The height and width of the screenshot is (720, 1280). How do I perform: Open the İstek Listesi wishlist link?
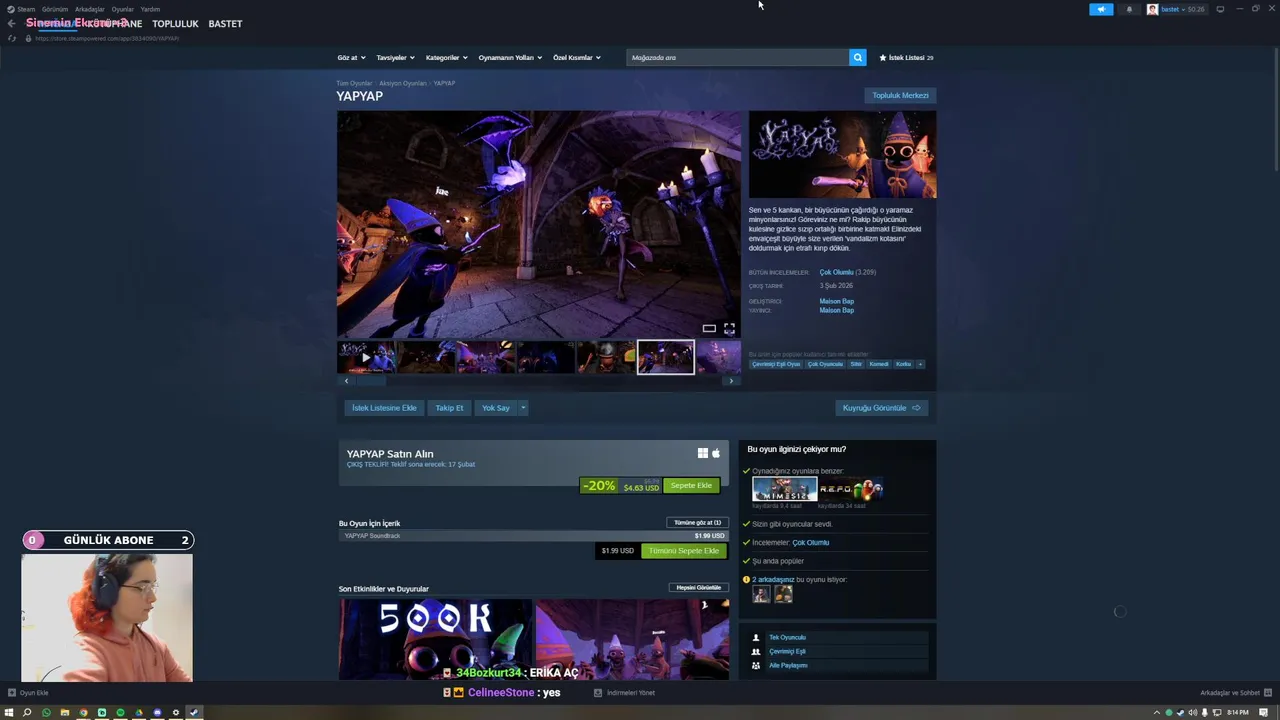906,57
